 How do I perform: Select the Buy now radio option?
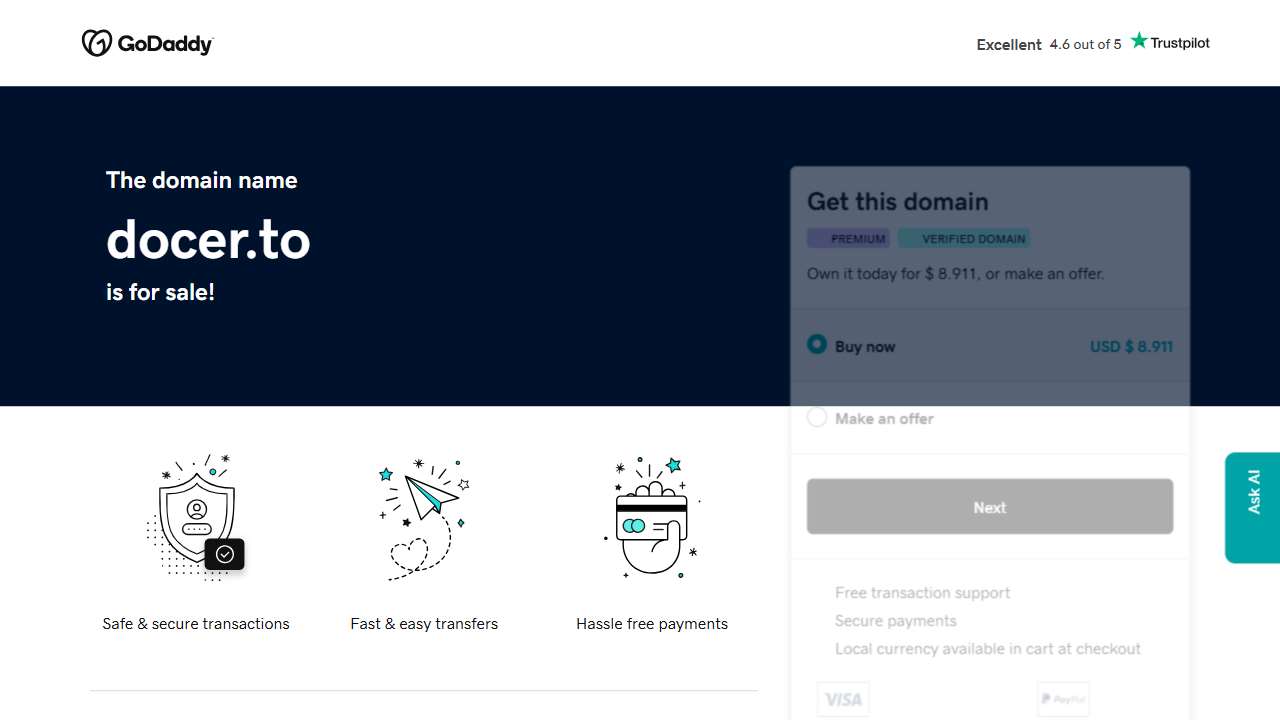click(x=817, y=345)
